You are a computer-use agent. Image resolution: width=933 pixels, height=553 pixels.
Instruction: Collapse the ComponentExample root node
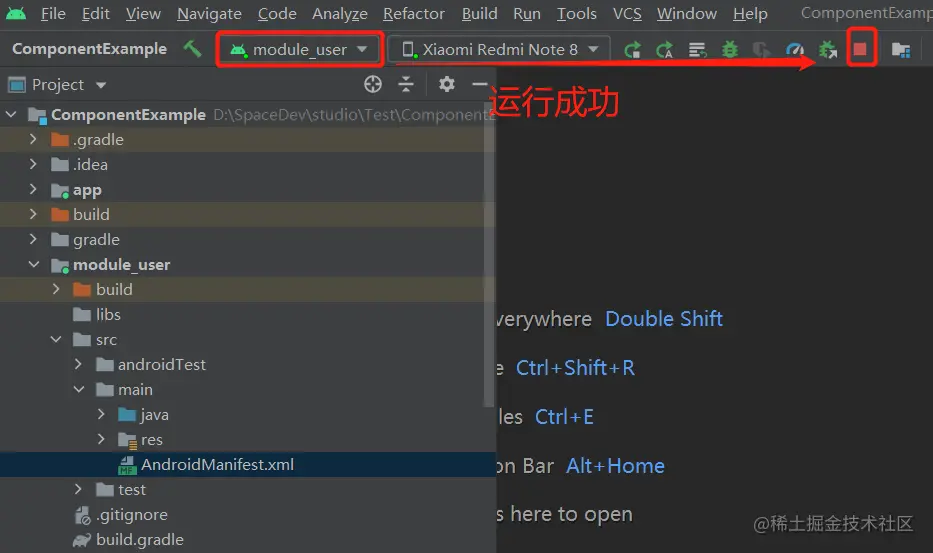[x=11, y=114]
